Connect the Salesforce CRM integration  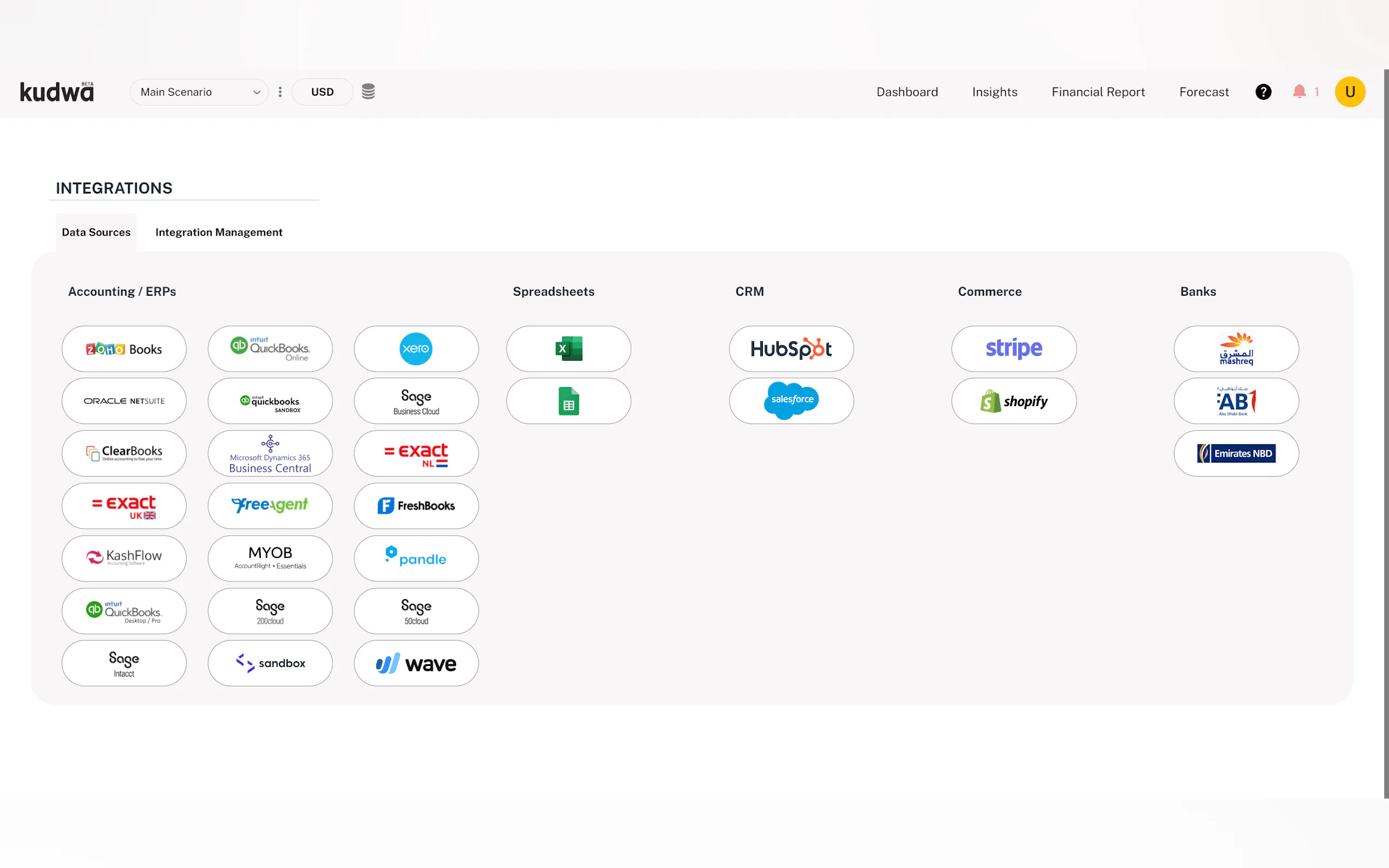[791, 401]
